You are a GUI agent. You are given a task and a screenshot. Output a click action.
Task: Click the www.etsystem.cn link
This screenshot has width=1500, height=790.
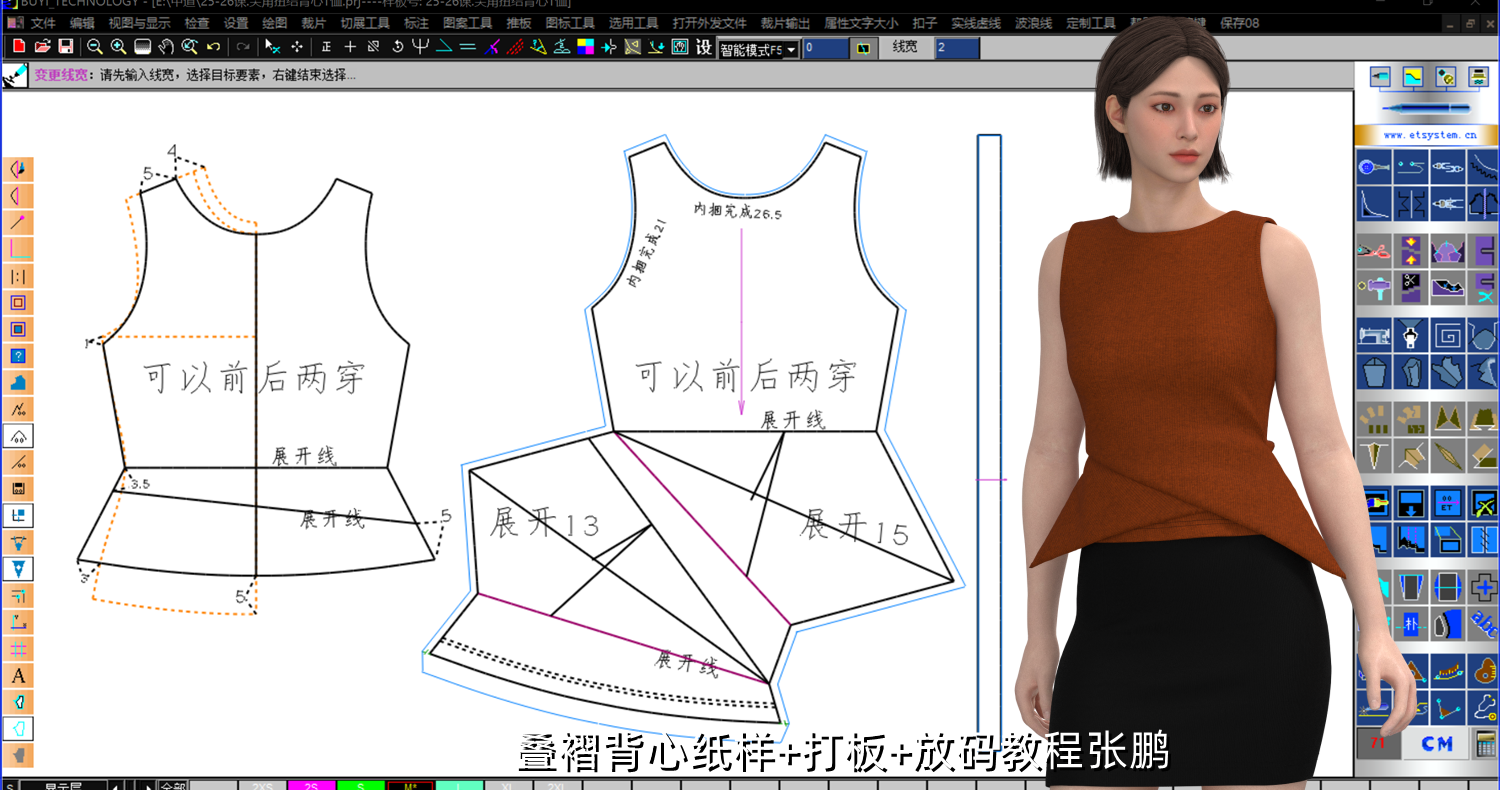coord(1429,134)
